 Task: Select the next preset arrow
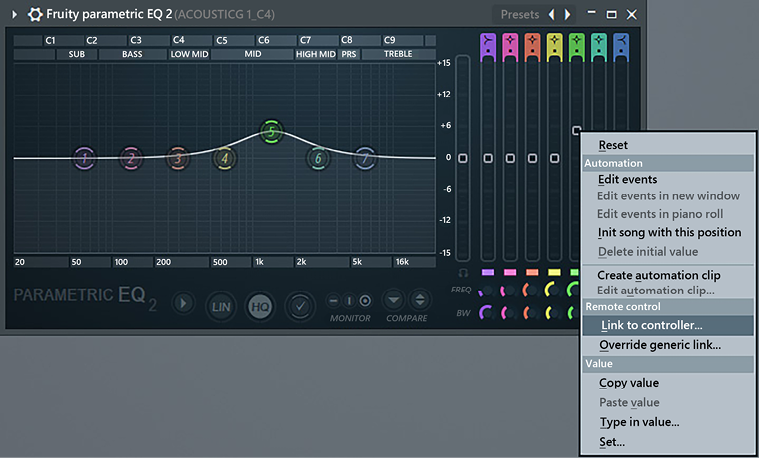coord(567,15)
